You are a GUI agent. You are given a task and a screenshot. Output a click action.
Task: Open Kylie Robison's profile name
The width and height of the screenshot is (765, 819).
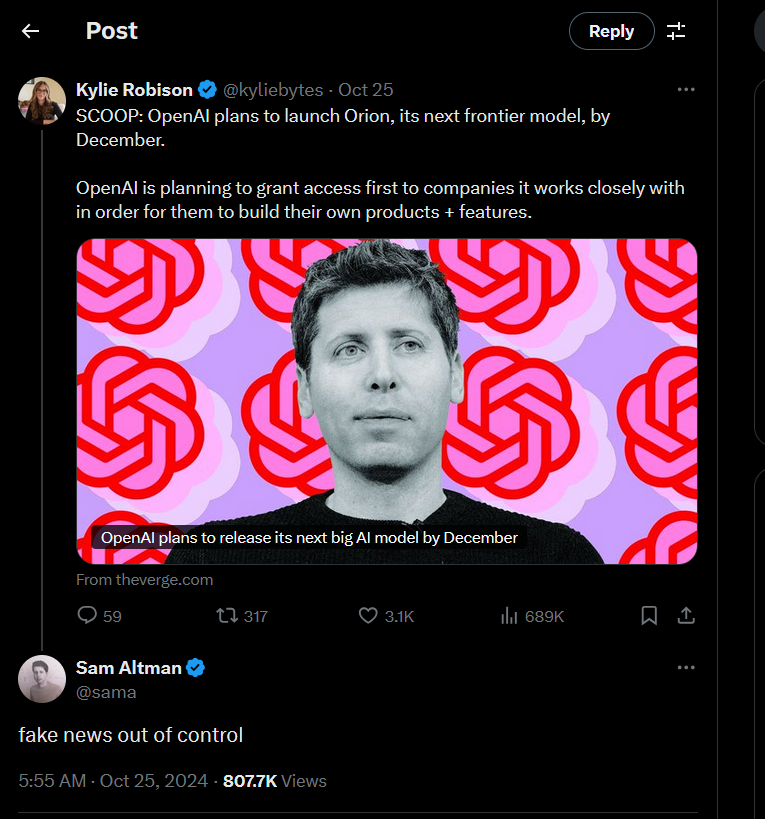134,90
